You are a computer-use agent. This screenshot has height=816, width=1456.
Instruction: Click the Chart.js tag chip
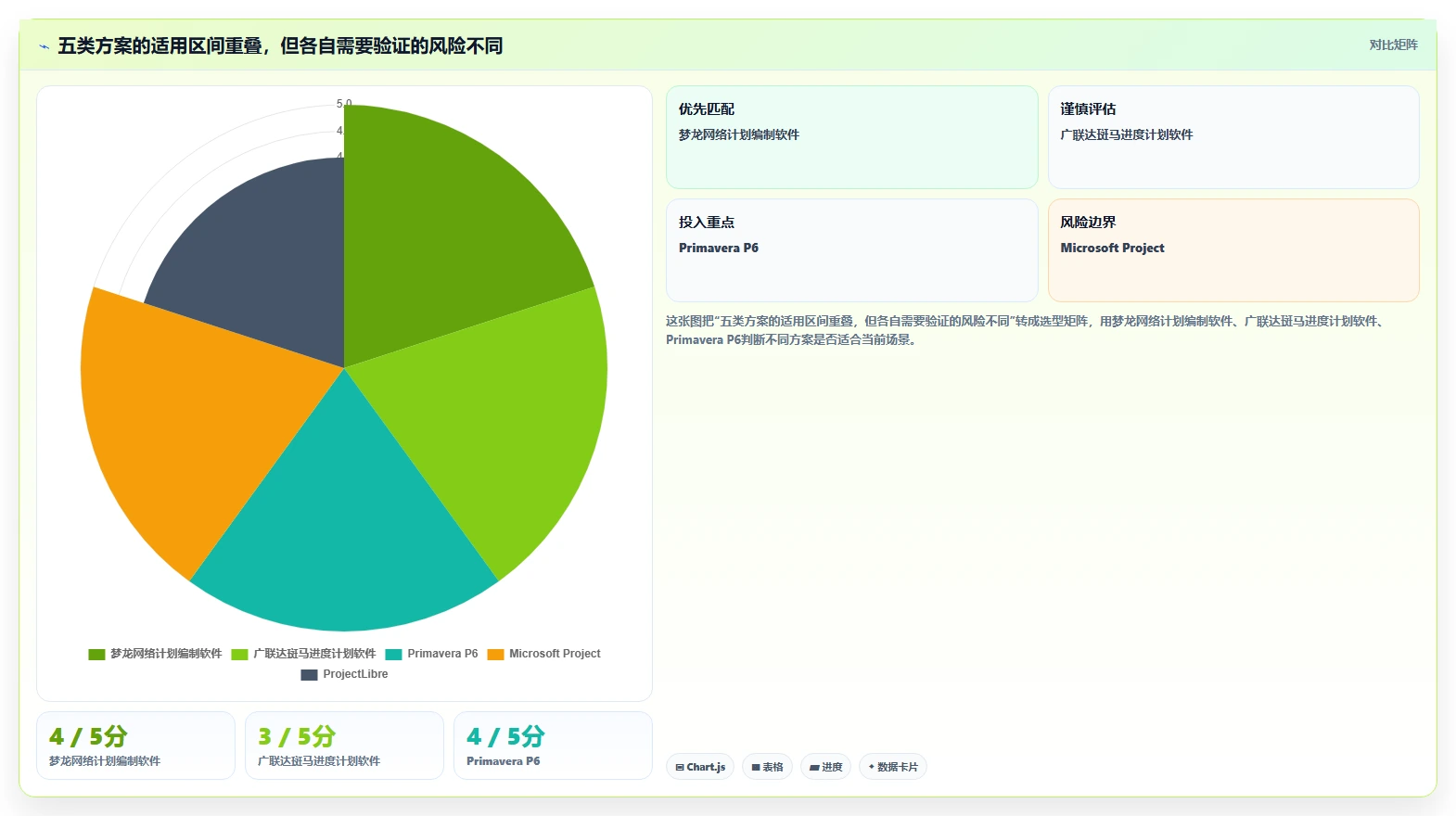700,767
